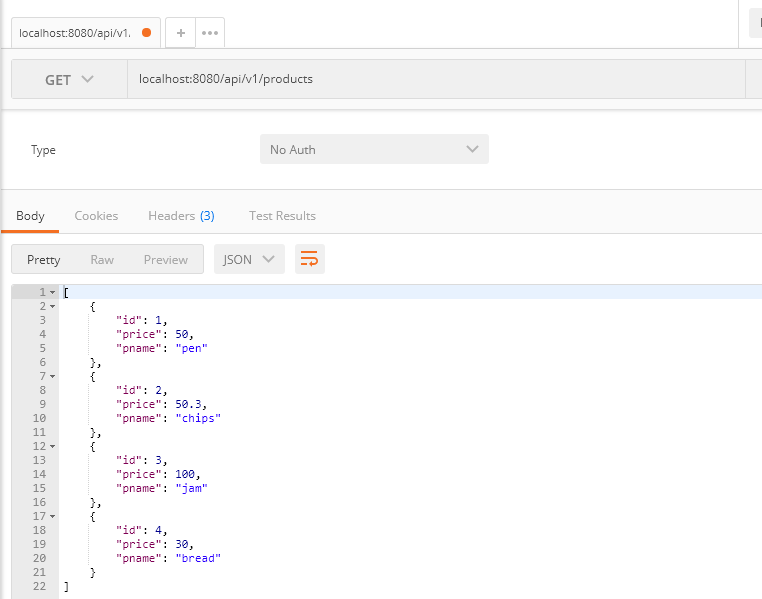Open the No Auth type dropdown
The image size is (762, 599).
tap(374, 149)
